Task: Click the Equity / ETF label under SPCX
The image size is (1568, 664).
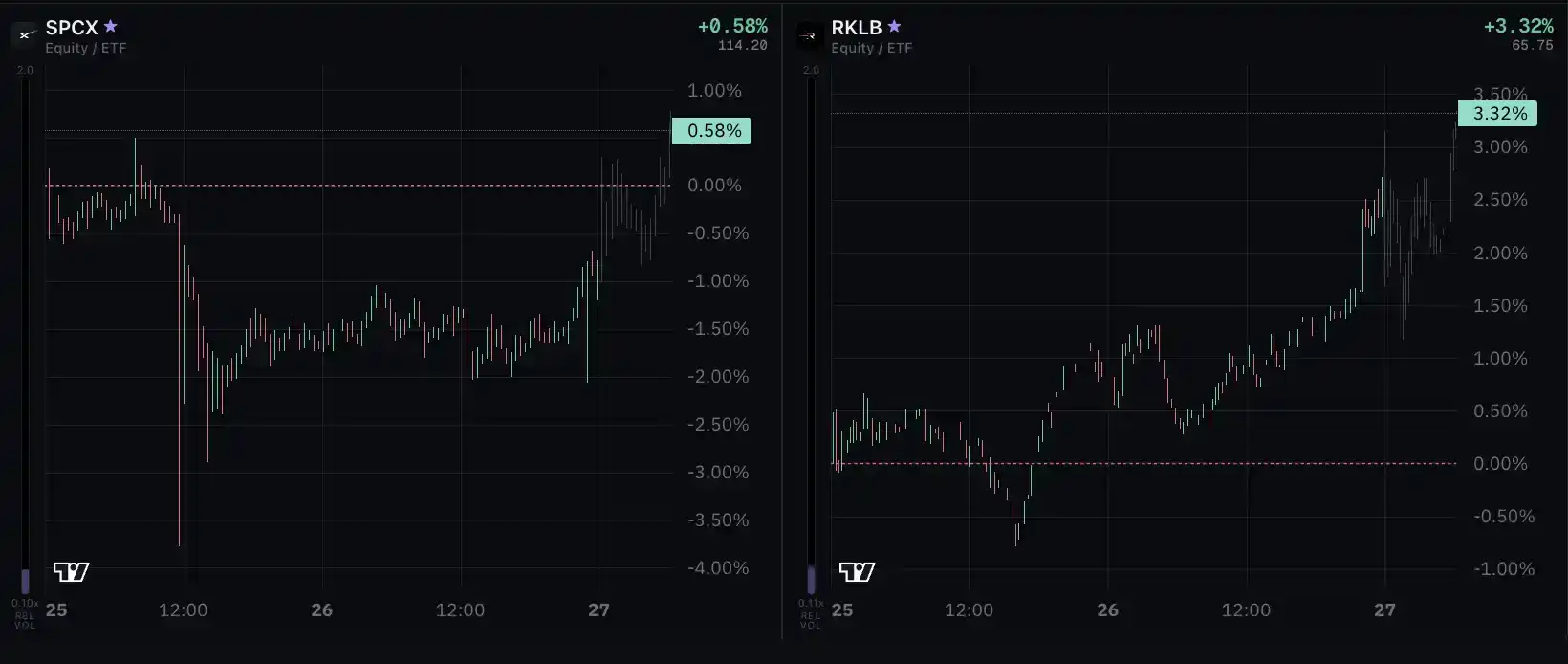Action: 86,49
